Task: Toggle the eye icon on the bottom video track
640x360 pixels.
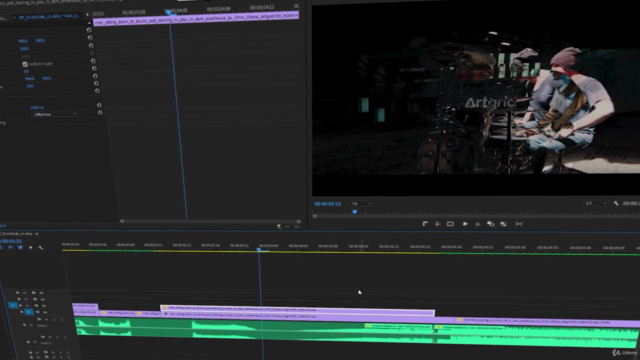Action: 45,312
